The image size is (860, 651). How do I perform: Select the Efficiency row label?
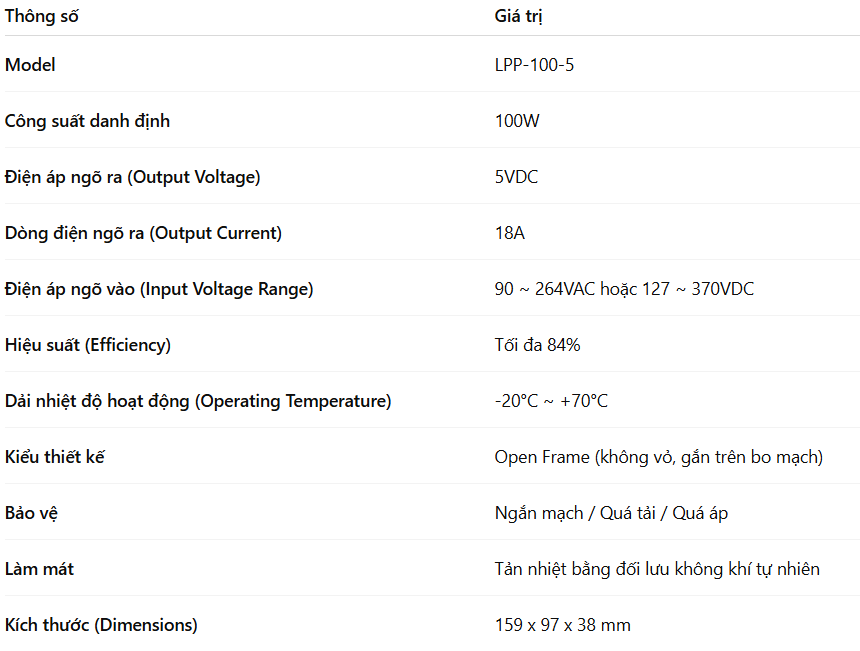(88, 345)
